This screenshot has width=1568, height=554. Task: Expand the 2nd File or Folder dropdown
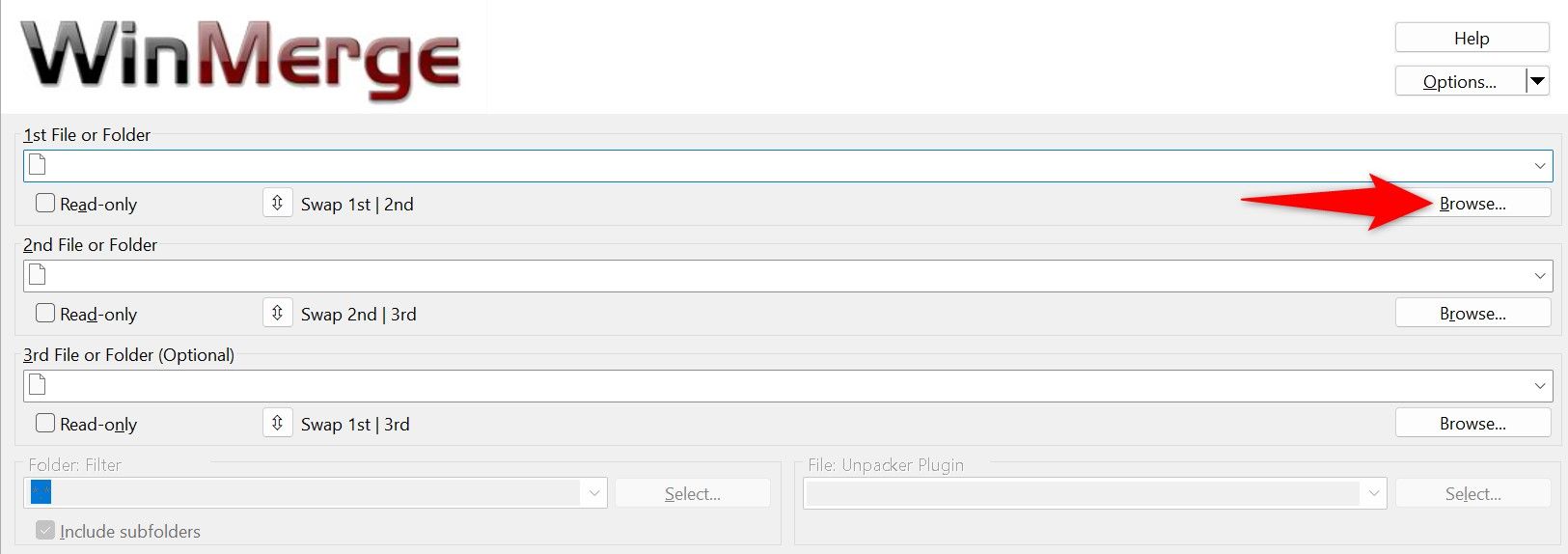(x=1539, y=276)
